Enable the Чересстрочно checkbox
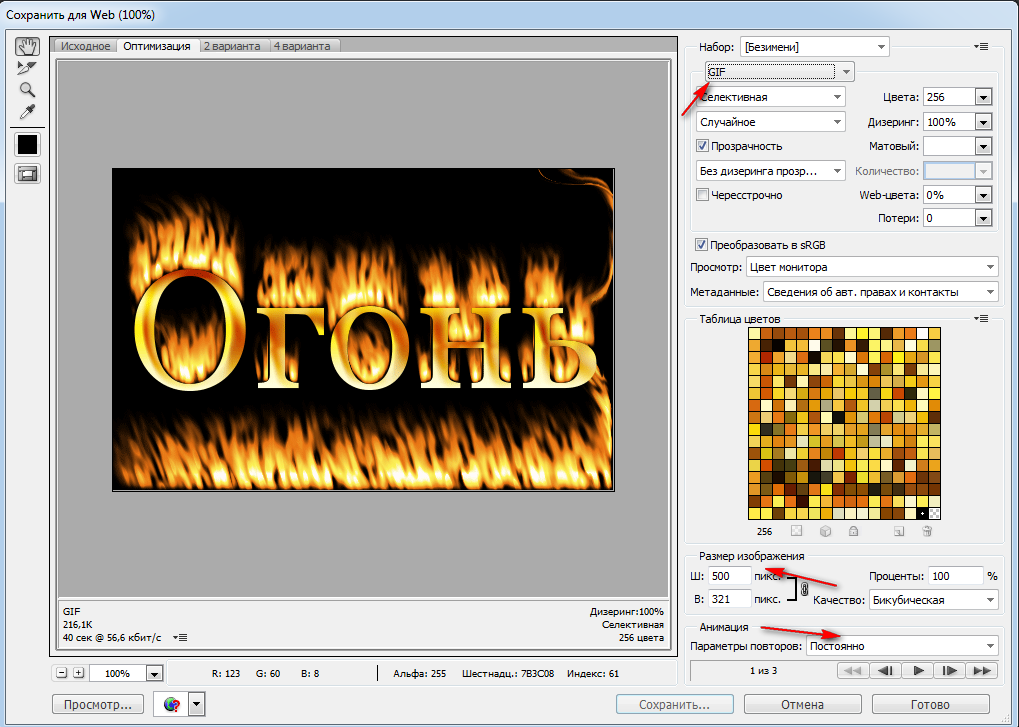 703,195
